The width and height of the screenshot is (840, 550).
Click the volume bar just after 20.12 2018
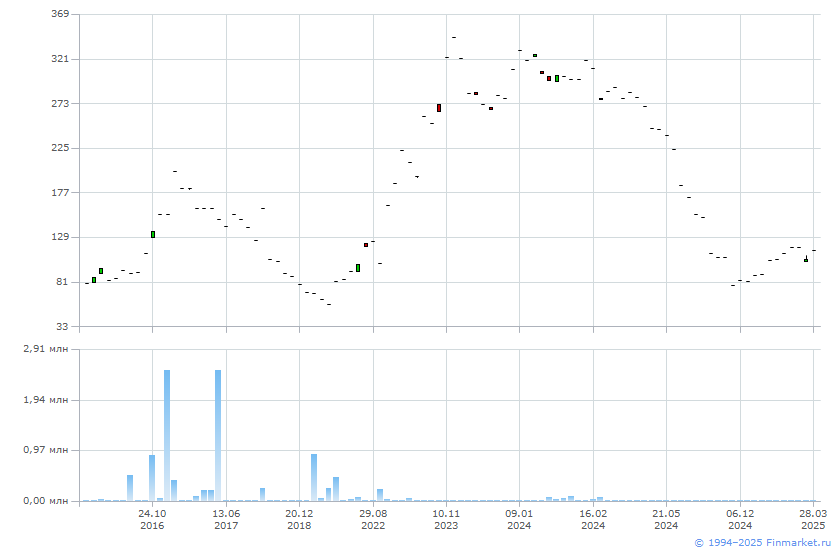(314, 478)
